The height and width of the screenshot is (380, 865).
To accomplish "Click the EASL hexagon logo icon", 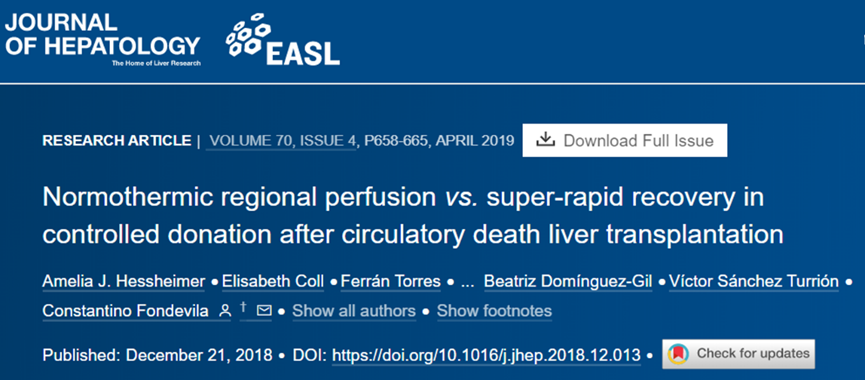I will coord(248,34).
